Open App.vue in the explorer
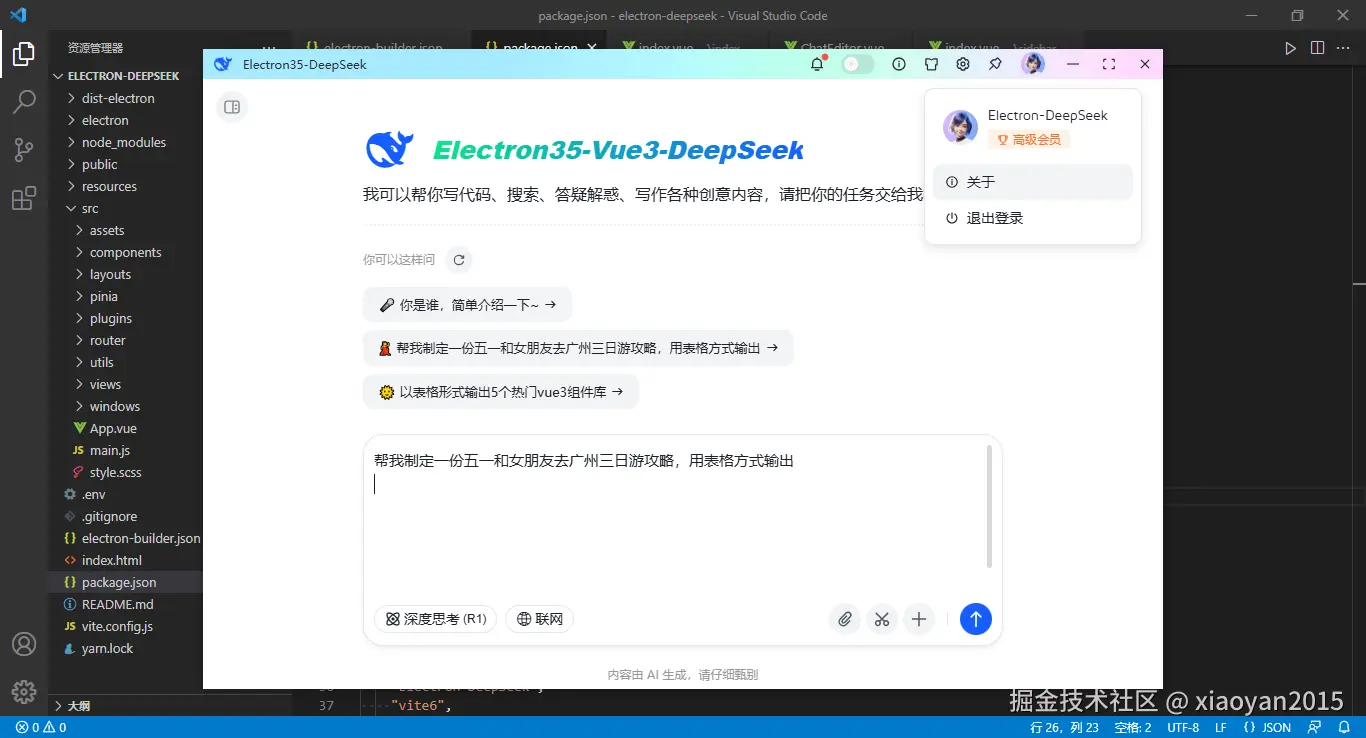The height and width of the screenshot is (738, 1366). tap(125, 428)
